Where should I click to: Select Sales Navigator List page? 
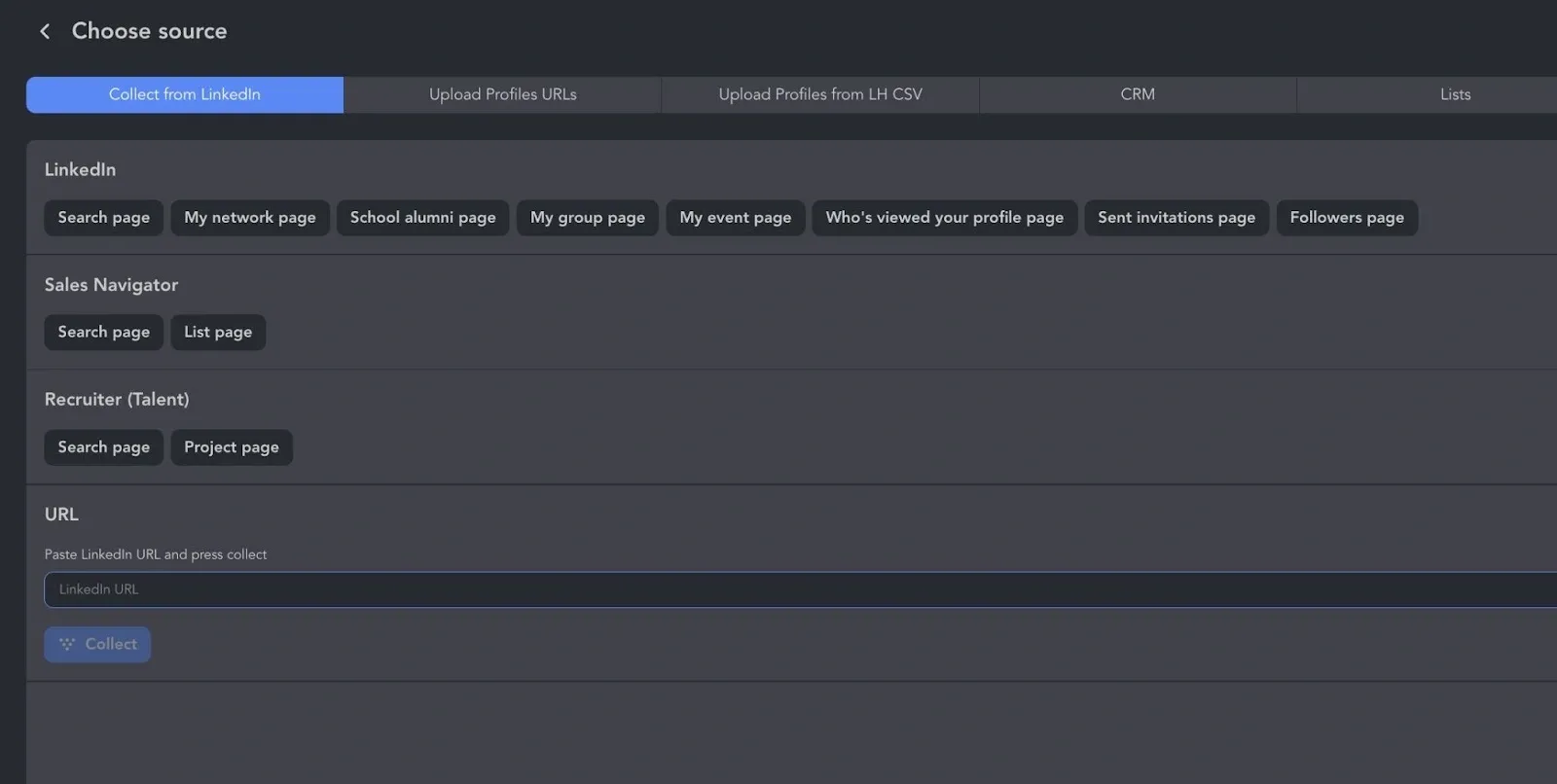218,332
